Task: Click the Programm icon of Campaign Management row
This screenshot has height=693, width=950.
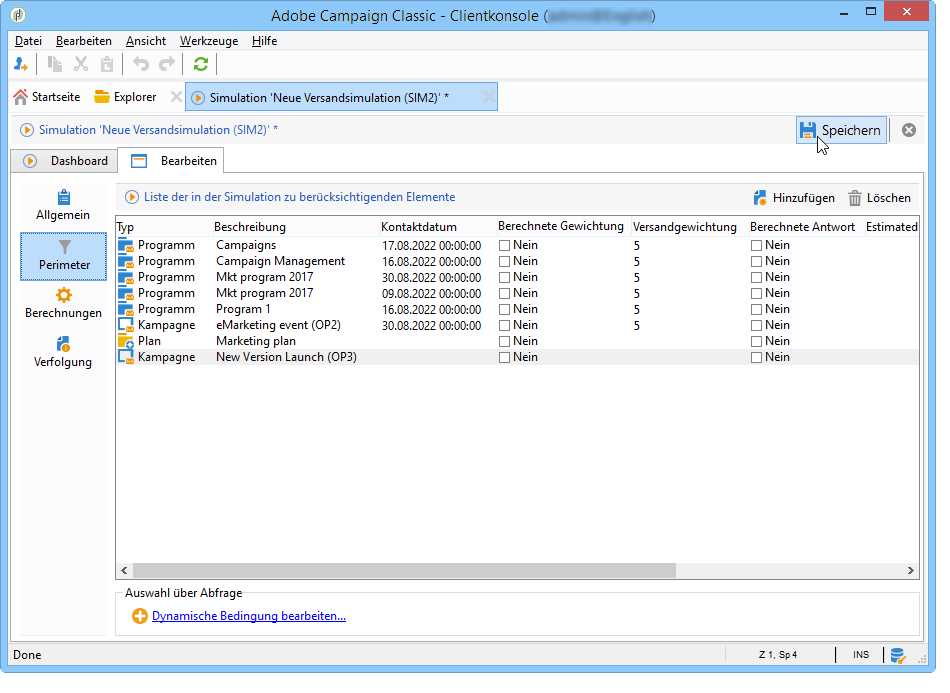Action: [x=125, y=261]
